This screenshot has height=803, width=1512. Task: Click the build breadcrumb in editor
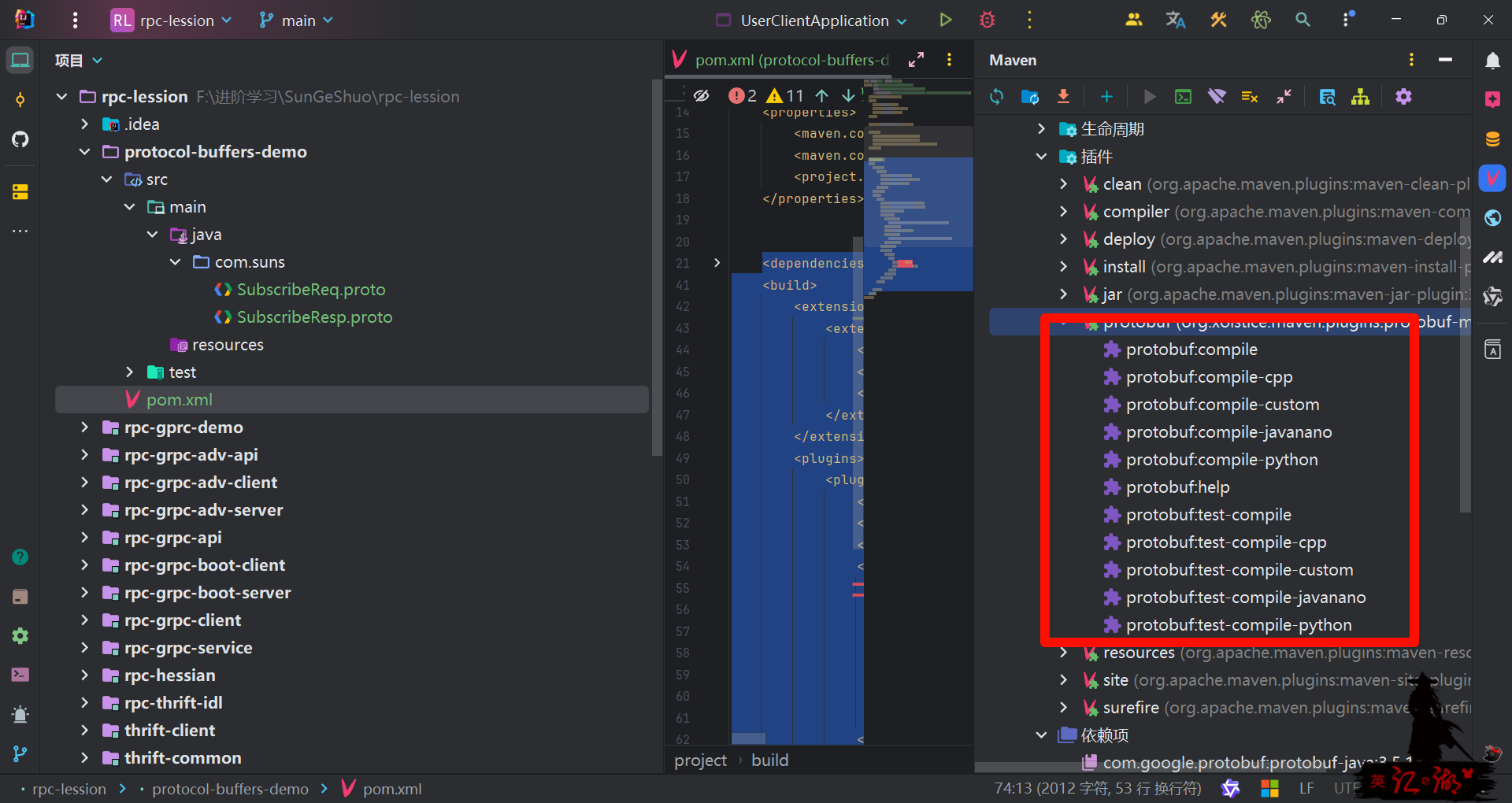(769, 760)
